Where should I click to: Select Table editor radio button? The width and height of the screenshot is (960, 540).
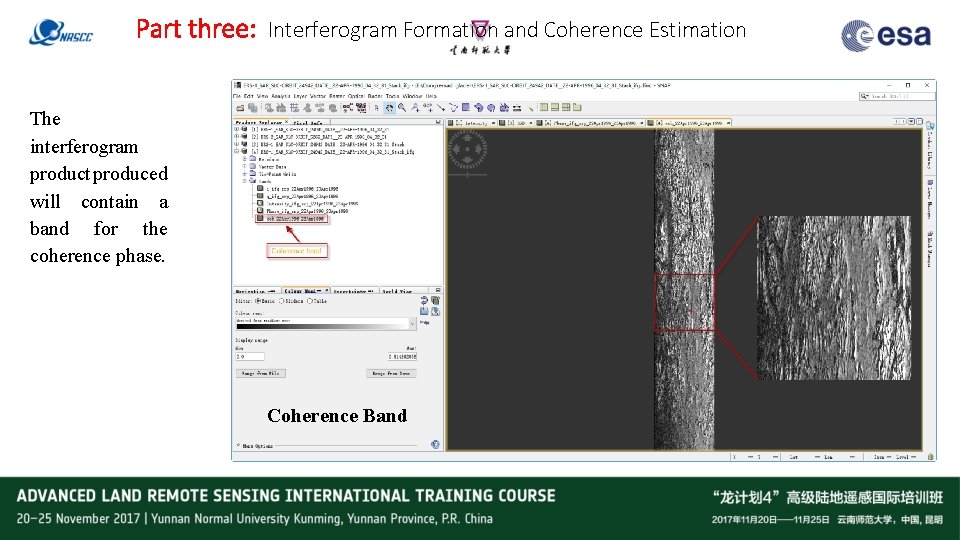pyautogui.click(x=310, y=301)
